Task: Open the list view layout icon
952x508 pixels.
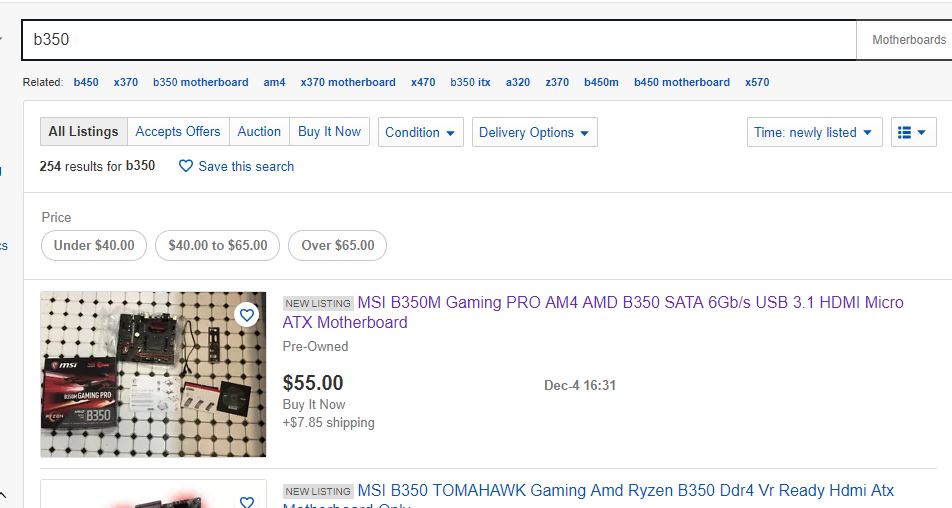Action: pyautogui.click(x=913, y=132)
